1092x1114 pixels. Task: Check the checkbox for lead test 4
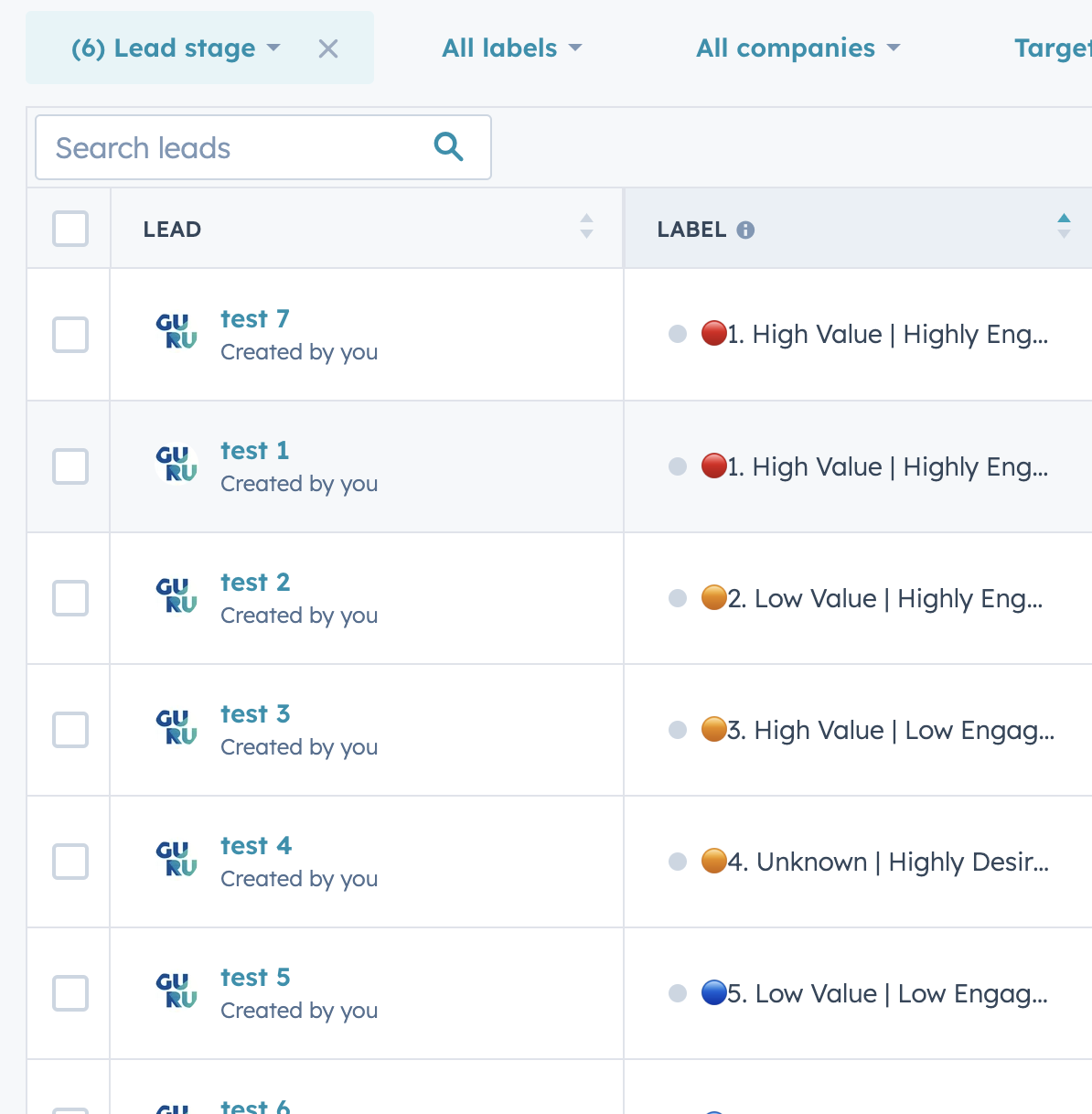[70, 862]
